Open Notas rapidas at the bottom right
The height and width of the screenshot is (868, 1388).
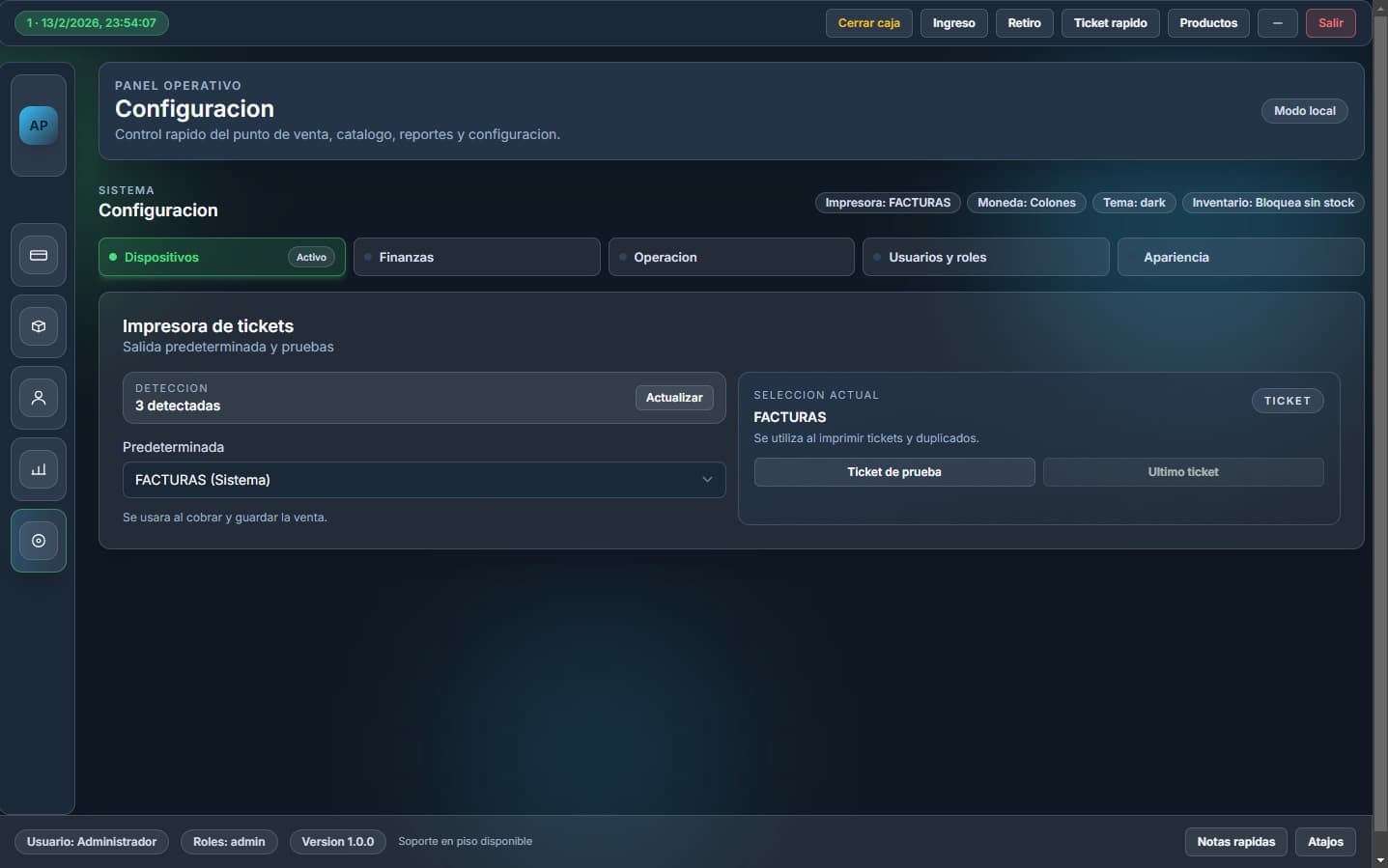point(1235,841)
